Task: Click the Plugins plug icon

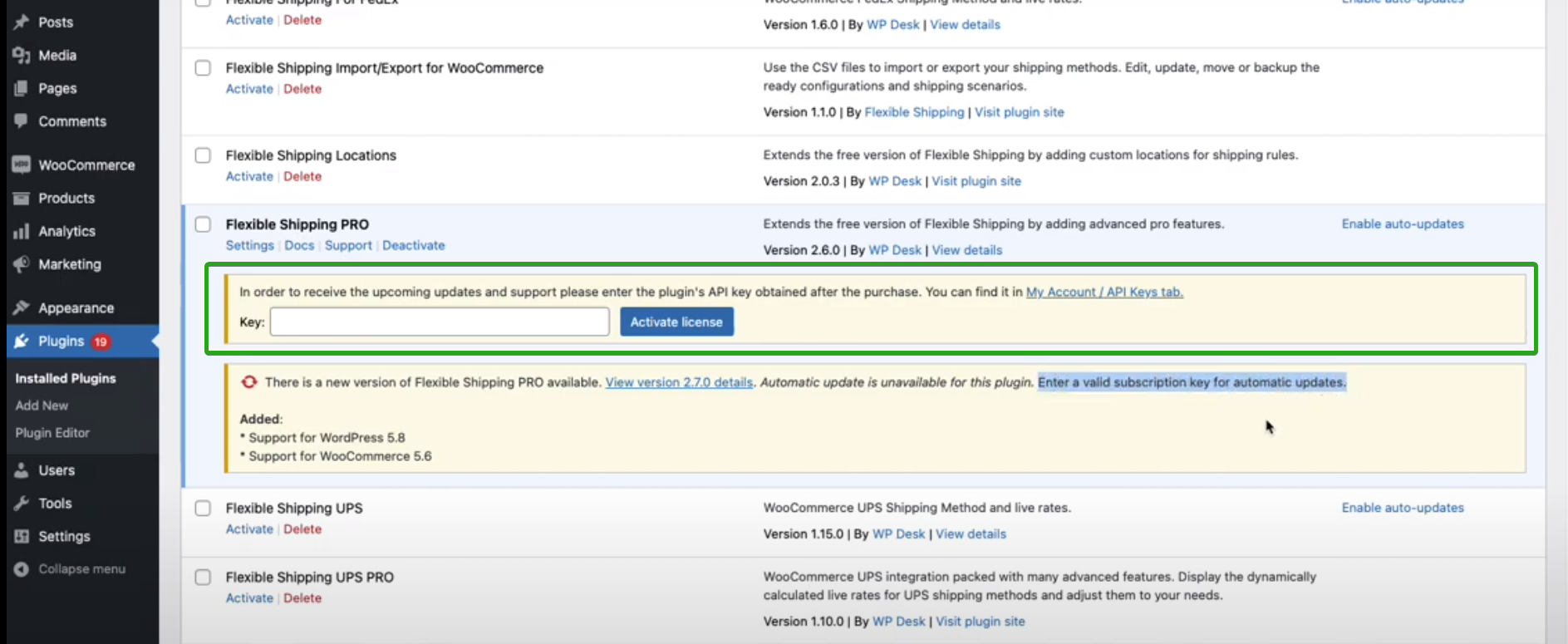Action: [x=22, y=342]
